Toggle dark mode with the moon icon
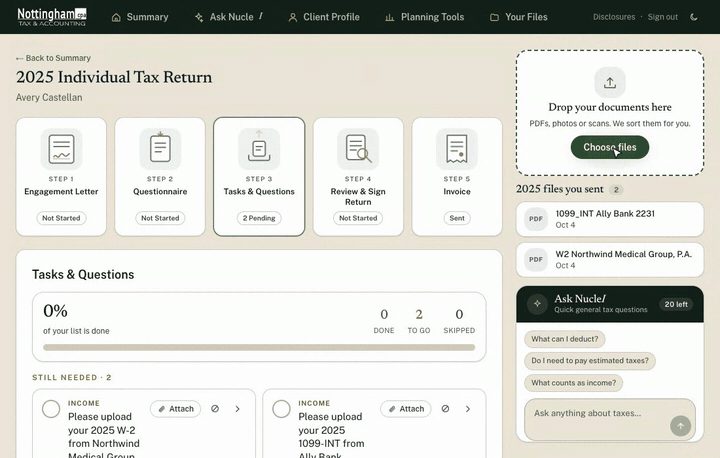The height and width of the screenshot is (458, 720). pyautogui.click(x=694, y=17)
